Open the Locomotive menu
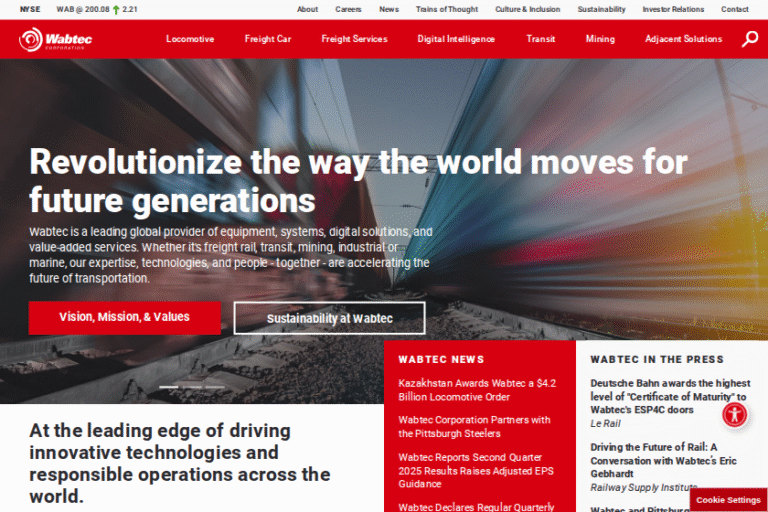768x512 pixels. pyautogui.click(x=190, y=39)
